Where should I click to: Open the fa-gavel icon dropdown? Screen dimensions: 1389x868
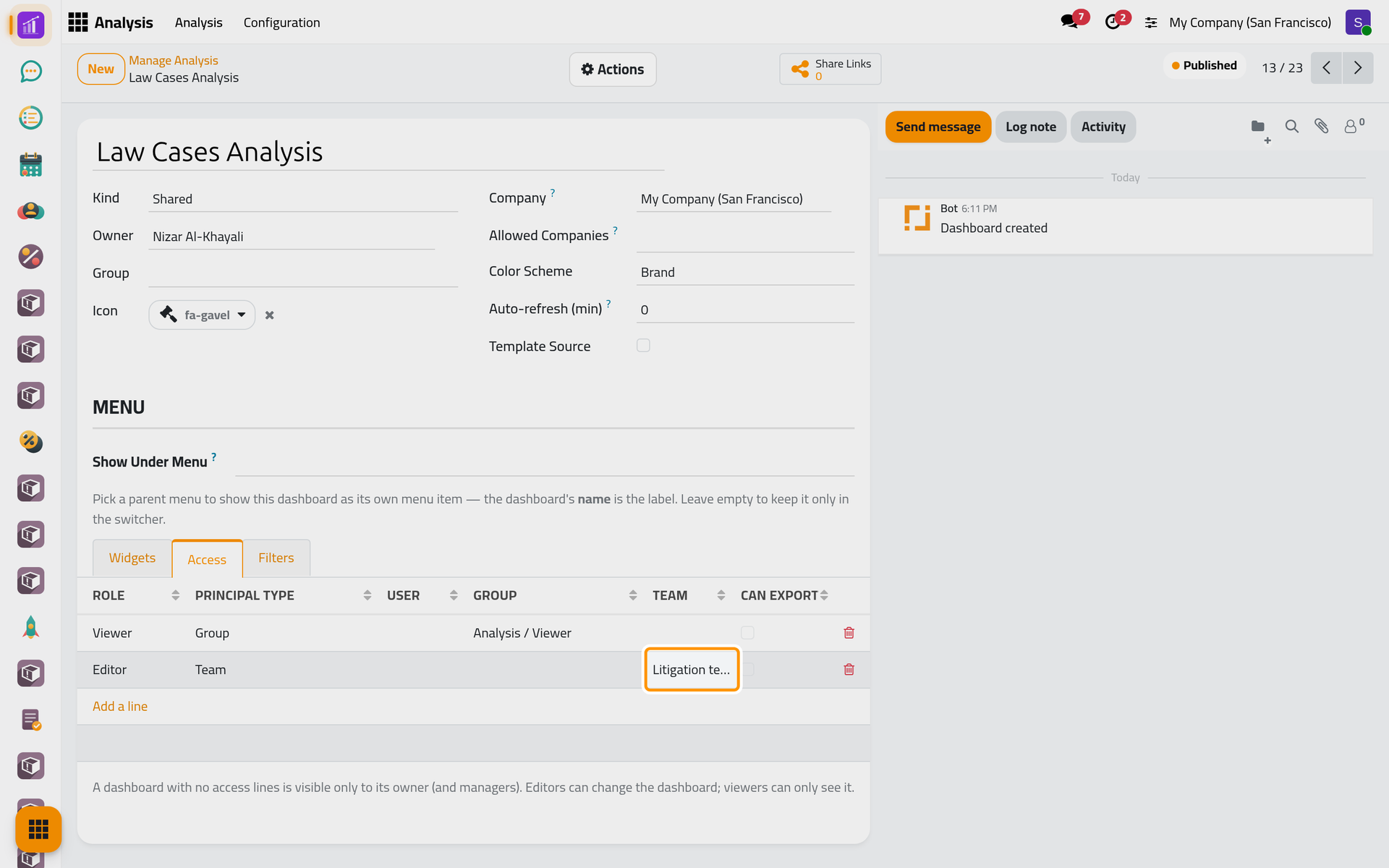(202, 315)
